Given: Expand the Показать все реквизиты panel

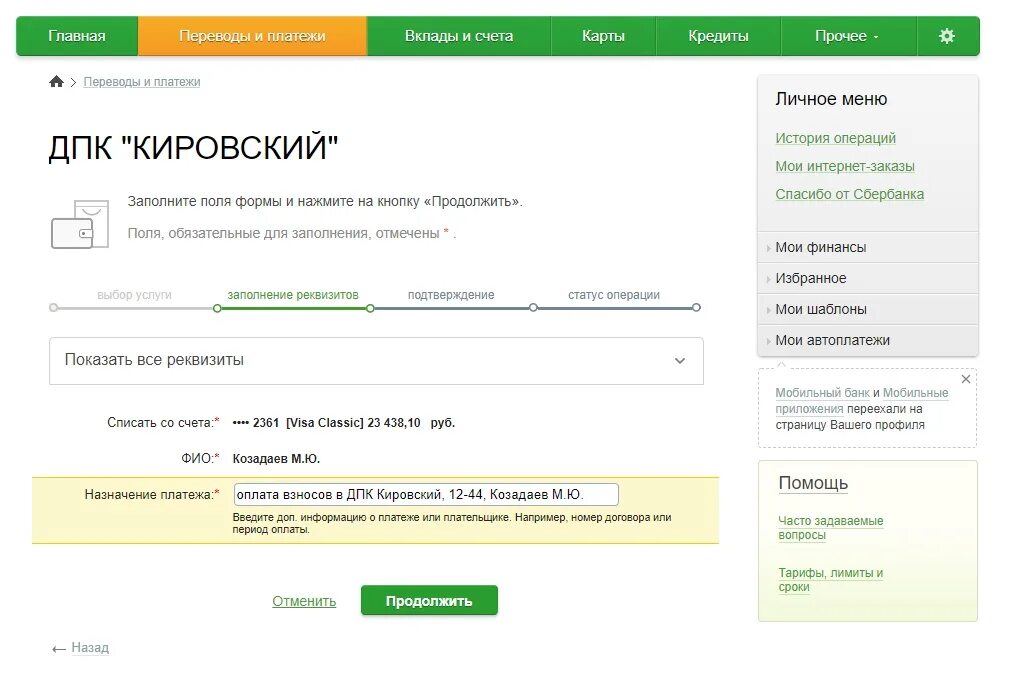Looking at the screenshot, I should tap(376, 361).
